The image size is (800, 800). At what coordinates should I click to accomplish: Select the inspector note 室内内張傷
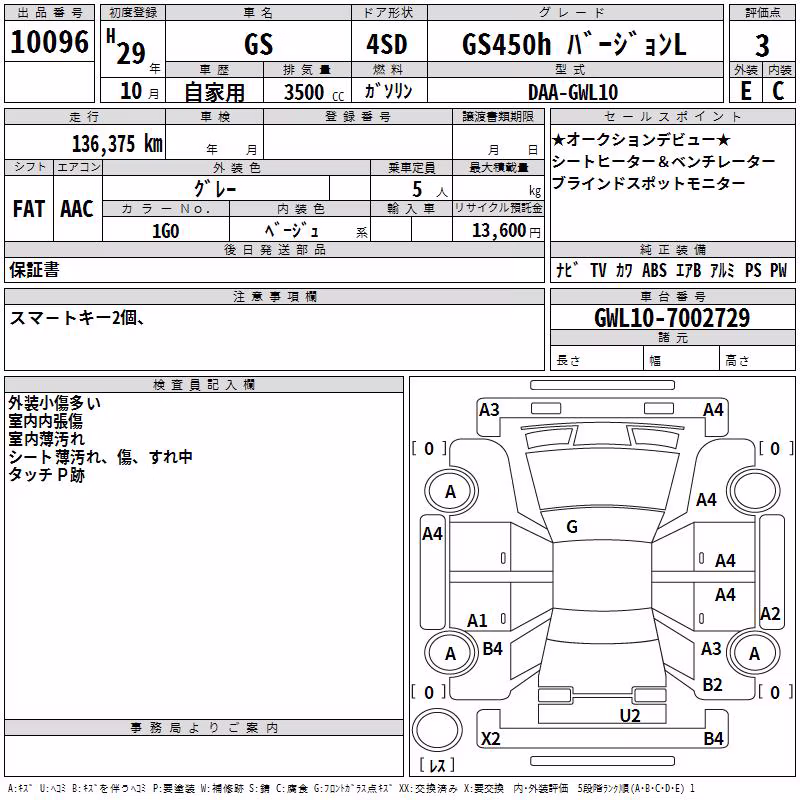pyautogui.click(x=45, y=421)
